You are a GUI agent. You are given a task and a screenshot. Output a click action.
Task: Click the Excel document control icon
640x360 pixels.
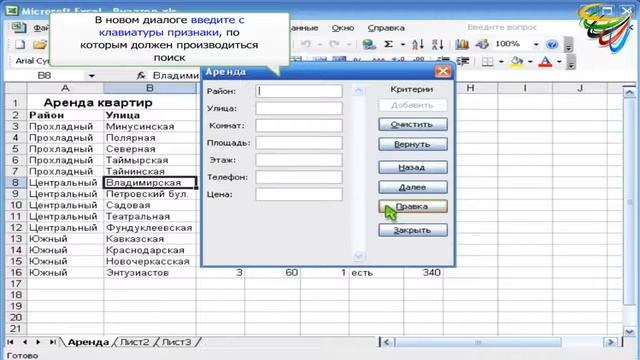click(x=18, y=28)
